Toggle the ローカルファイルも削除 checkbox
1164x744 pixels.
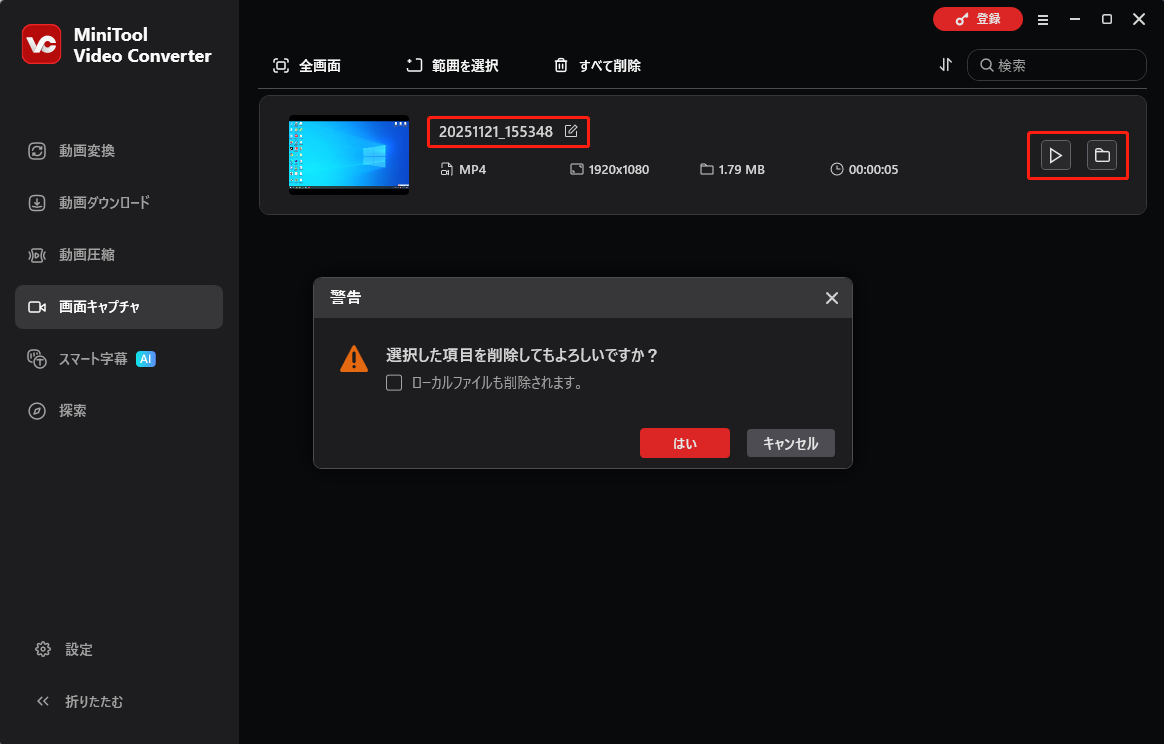tap(394, 382)
